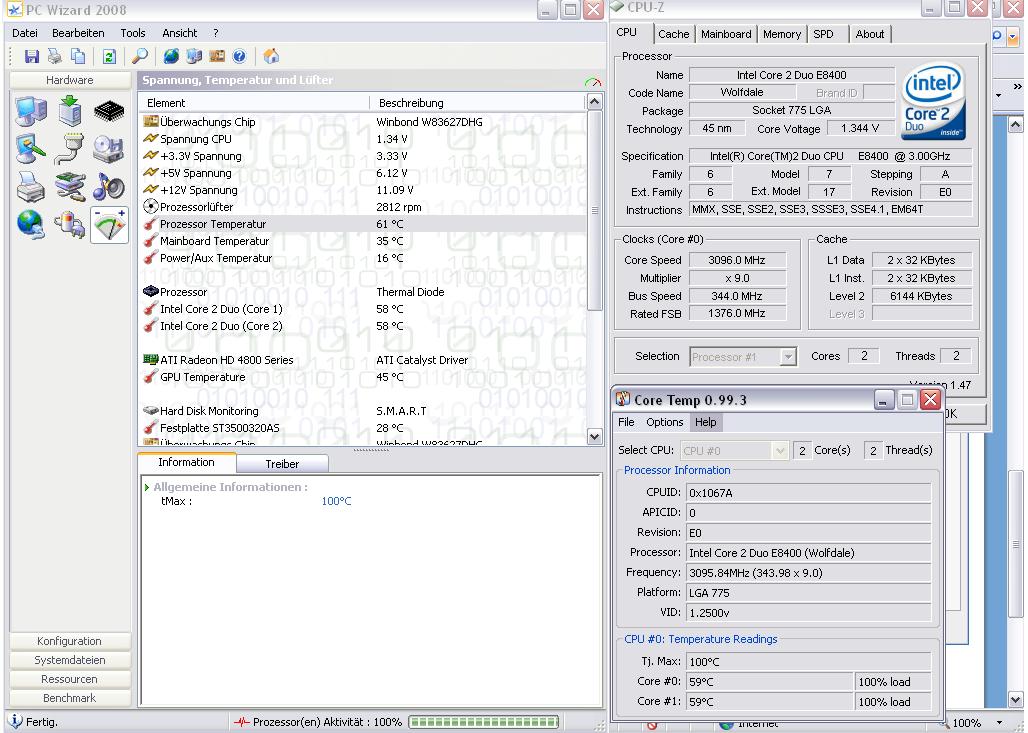This screenshot has height=733, width=1028.
Task: Switch to the Mainboard tab in CPU-Z
Action: [x=726, y=34]
